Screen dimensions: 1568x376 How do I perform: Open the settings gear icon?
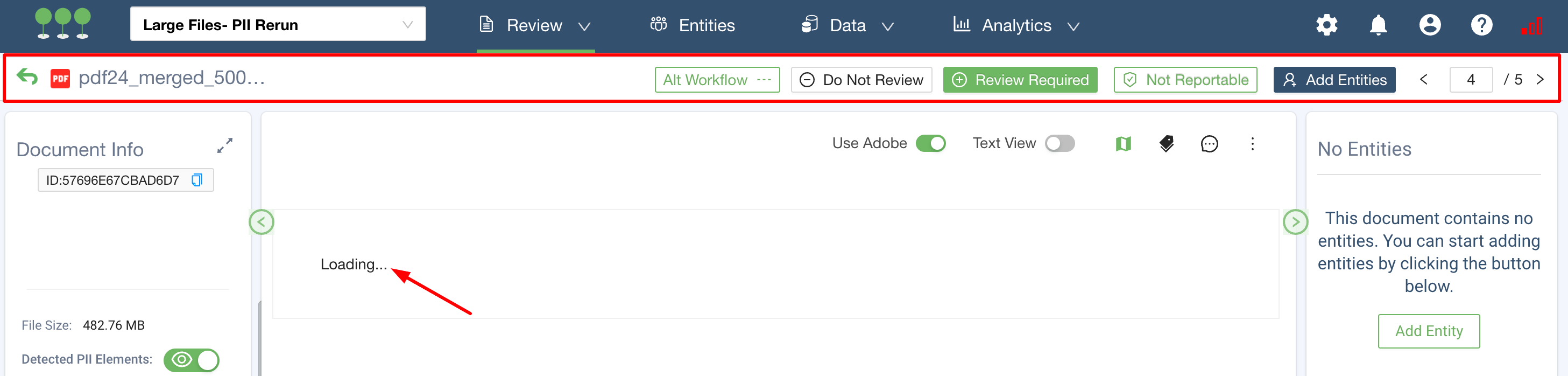pos(1326,25)
